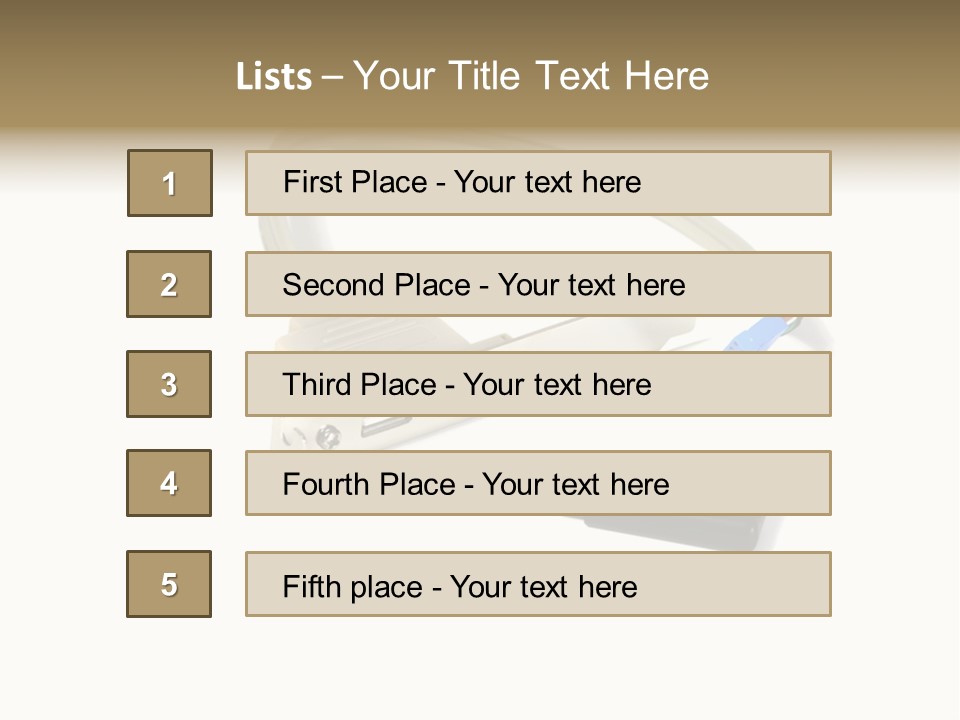Screen dimensions: 960x720
Task: Click the empty area below the fifth item
Action: tap(480, 665)
